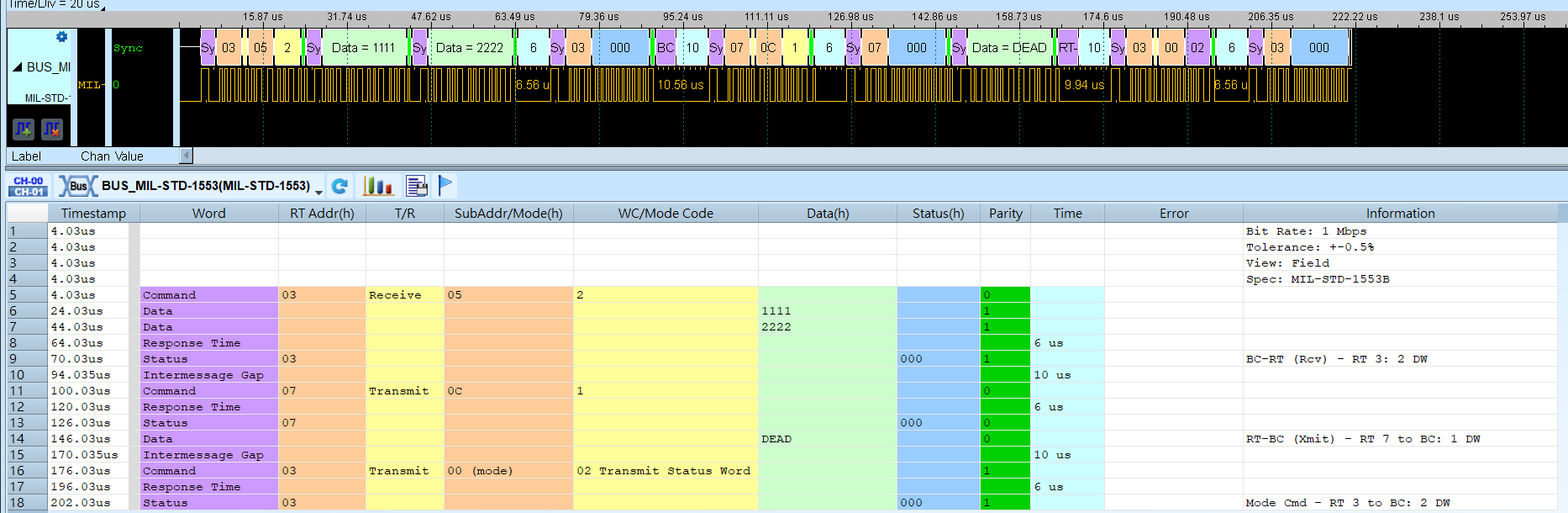Click data value '2222' cell
Screen dimensions: 1568x513
828,327
